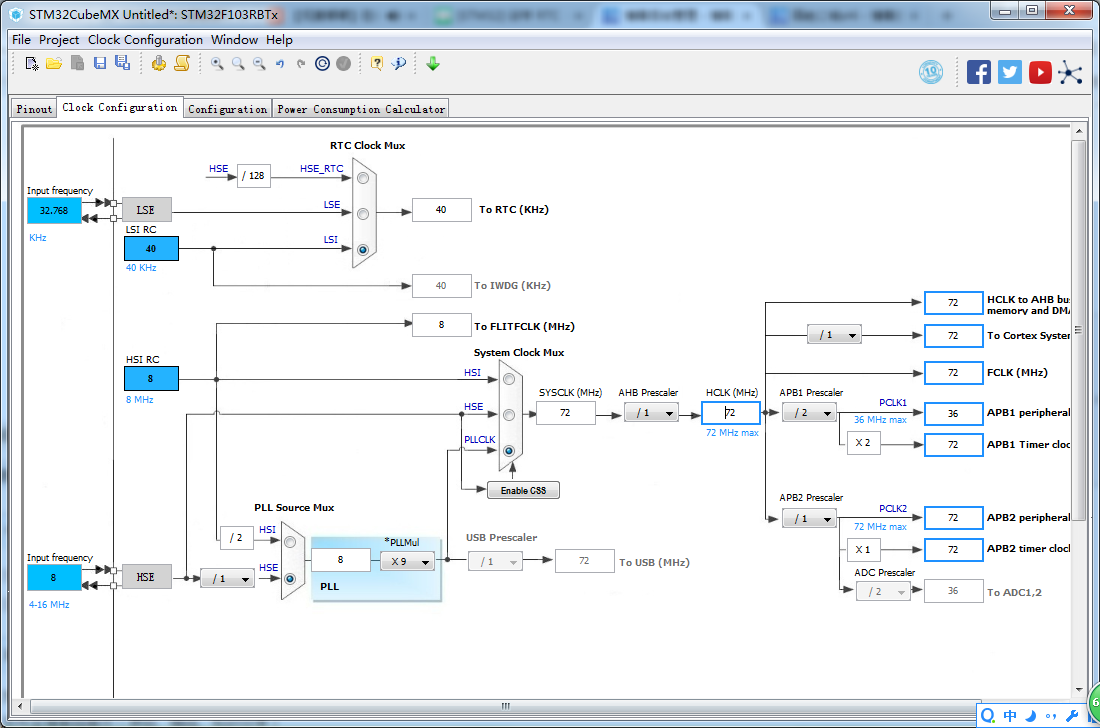Viewport: 1100px width, 728px height.
Task: Open the AHB Prescaler dropdown
Action: (651, 412)
